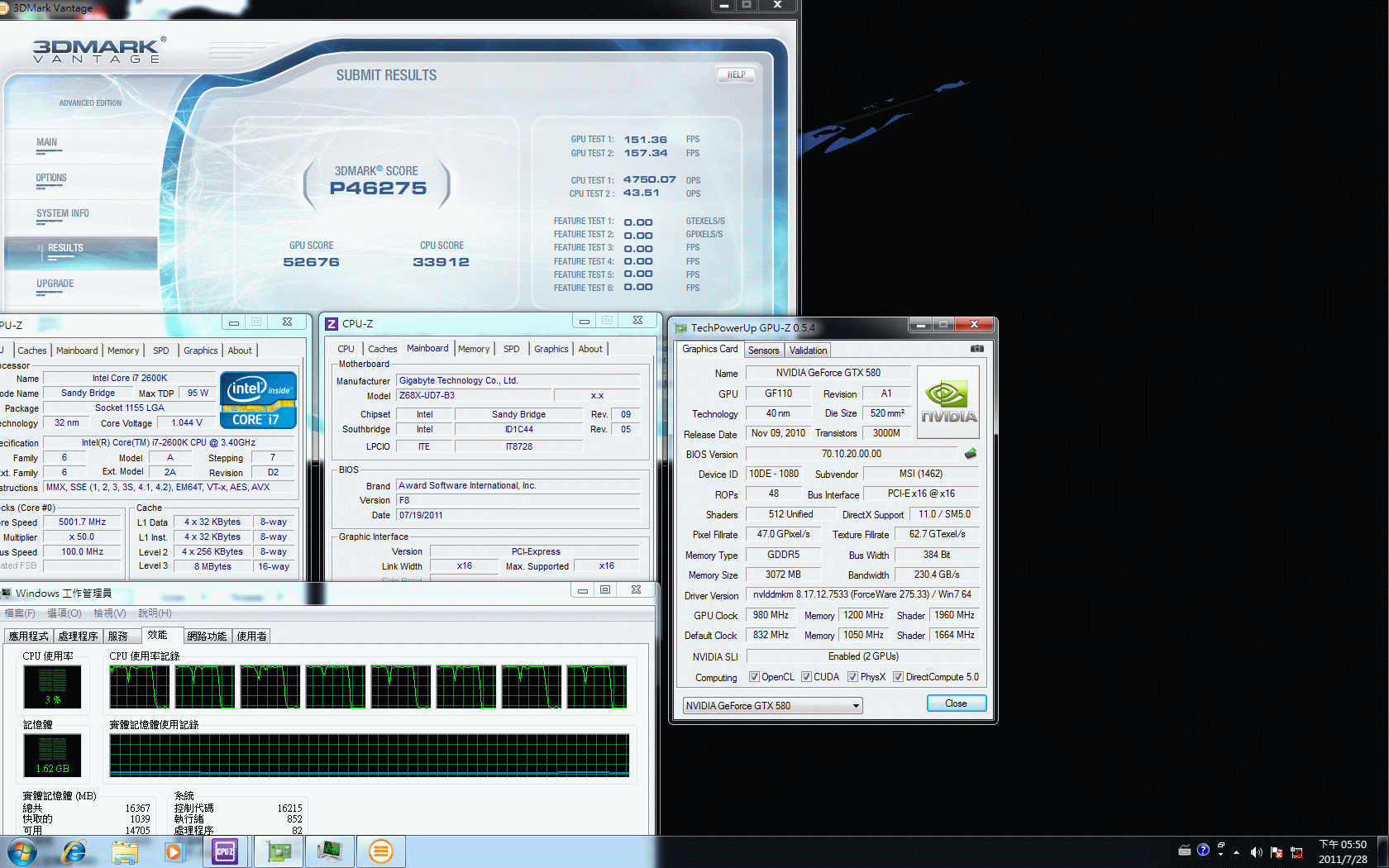Image resolution: width=1389 pixels, height=868 pixels.
Task: Click Show Desktop strip at taskbar end
Action: pos(1382,851)
